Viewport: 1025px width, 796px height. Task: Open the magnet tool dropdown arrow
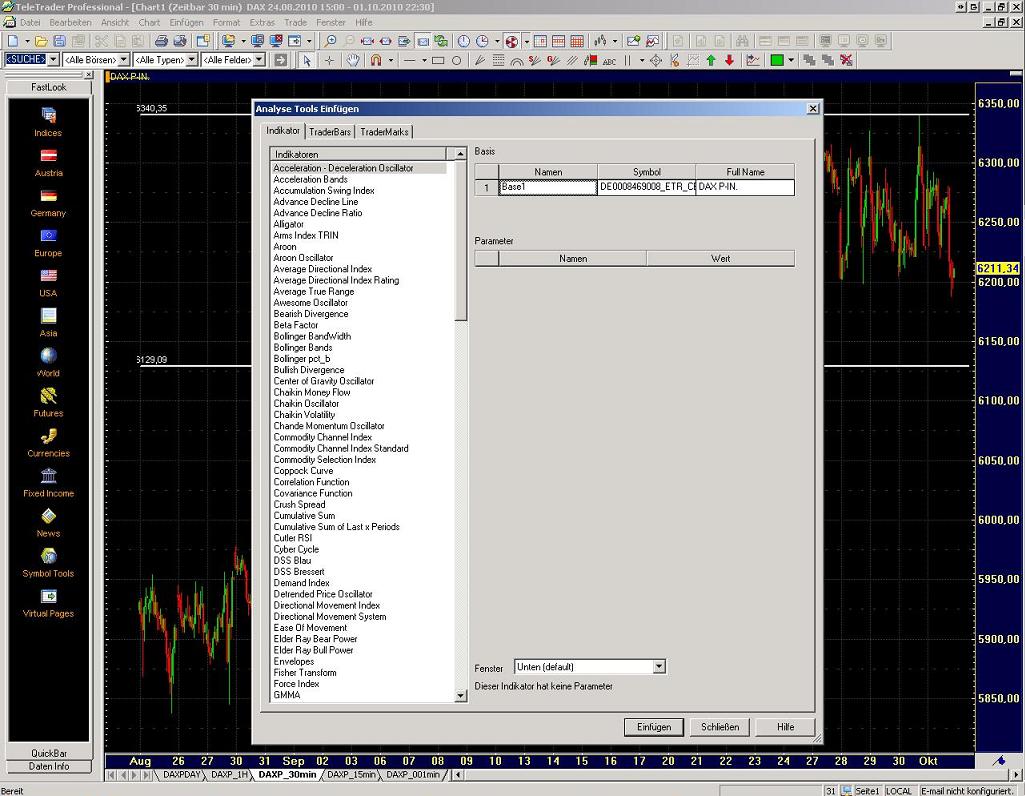(391, 60)
